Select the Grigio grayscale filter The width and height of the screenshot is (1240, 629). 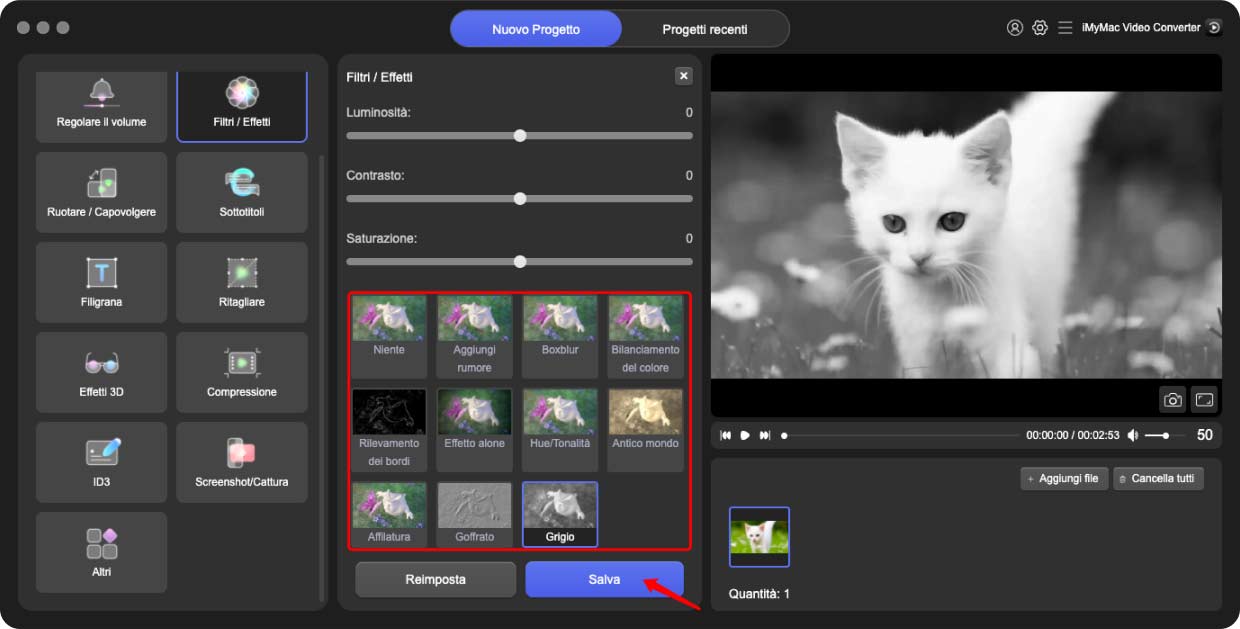(560, 514)
